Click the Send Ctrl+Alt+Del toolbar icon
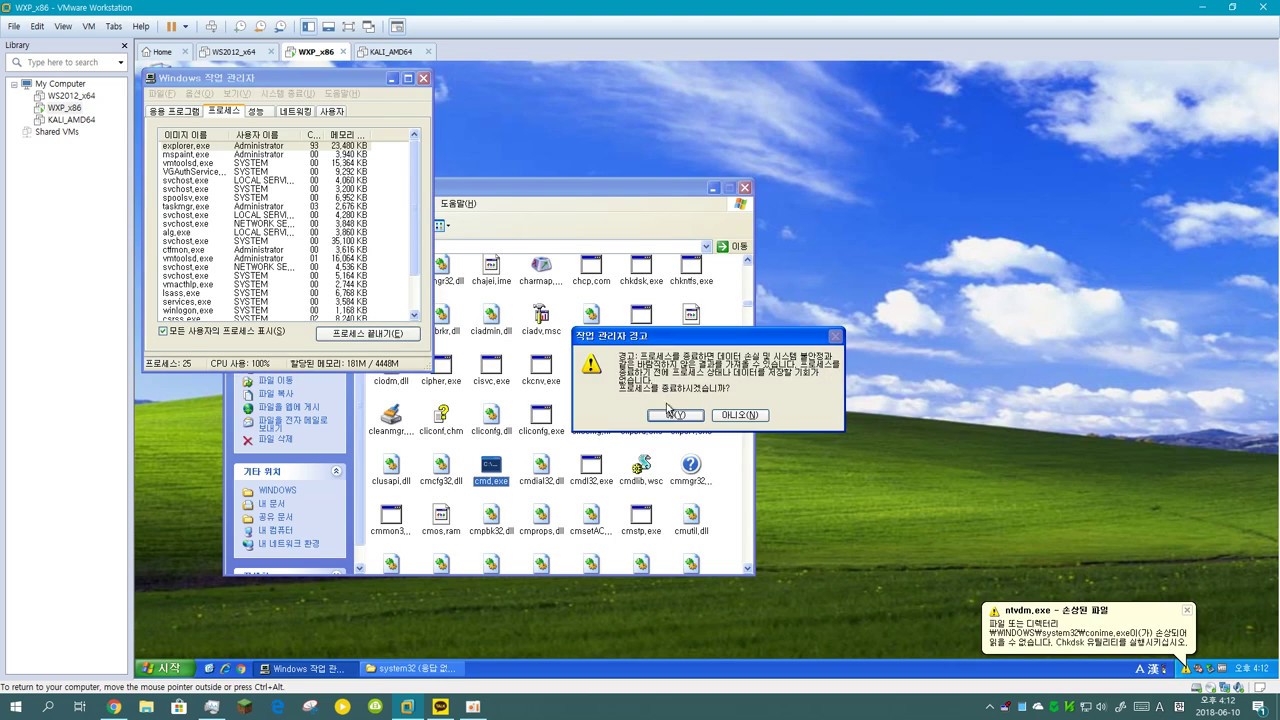 point(210,26)
